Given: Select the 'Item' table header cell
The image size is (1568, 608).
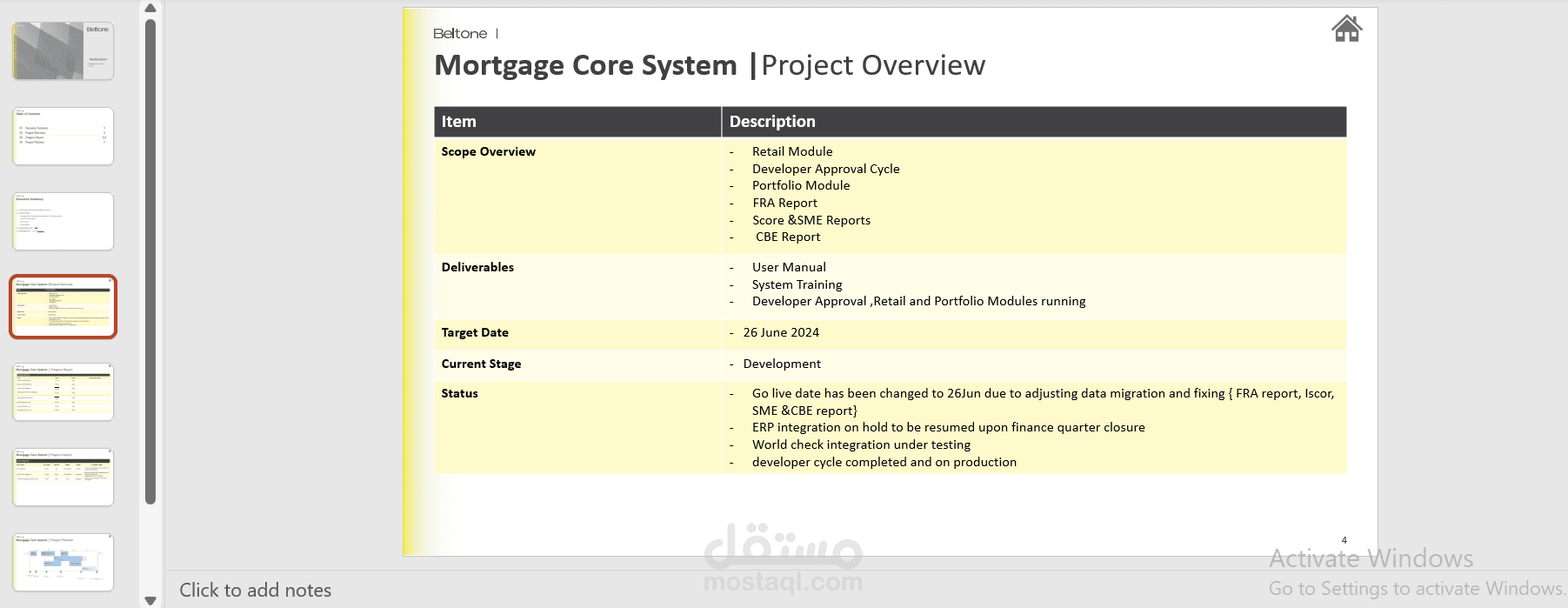Looking at the screenshot, I should (x=577, y=122).
